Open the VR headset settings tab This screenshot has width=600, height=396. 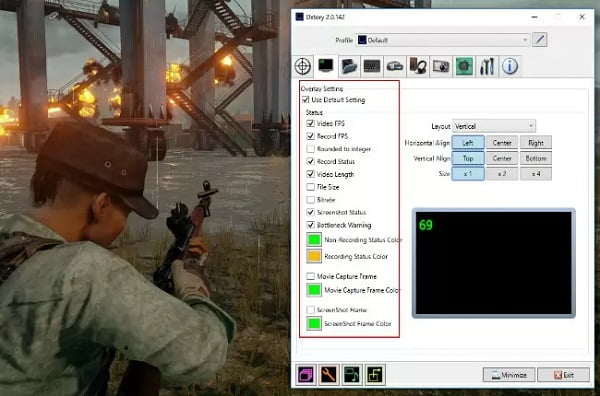coord(395,66)
